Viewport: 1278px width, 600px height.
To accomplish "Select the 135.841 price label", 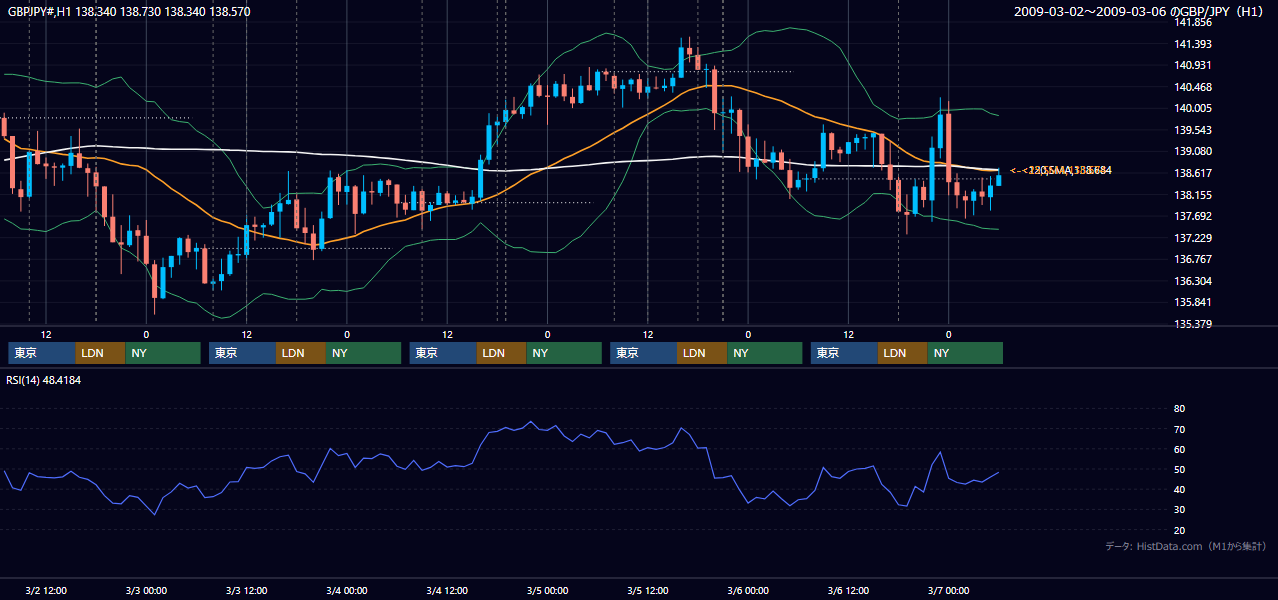I will pyautogui.click(x=1194, y=302).
